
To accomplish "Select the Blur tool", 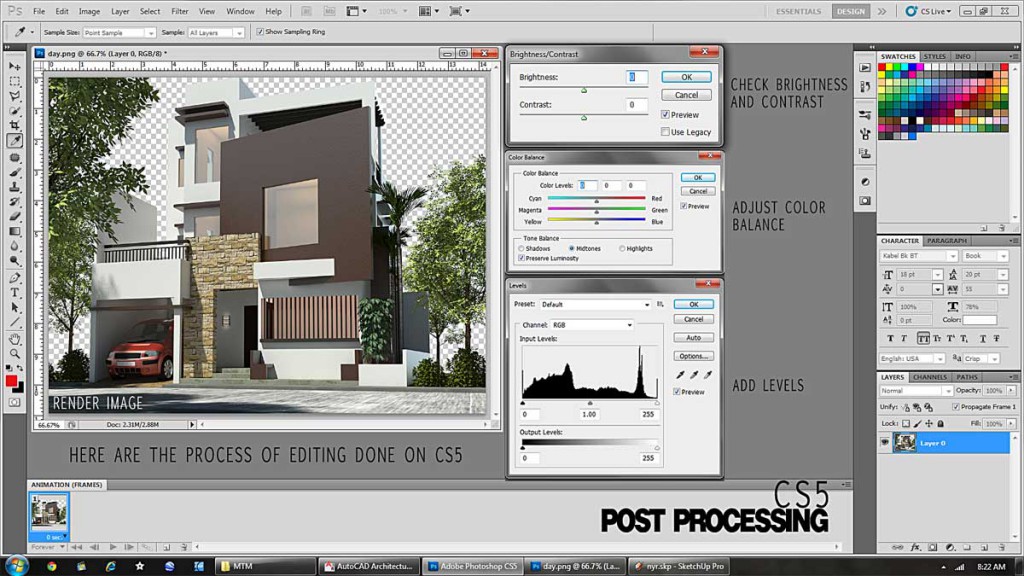I will 14,246.
